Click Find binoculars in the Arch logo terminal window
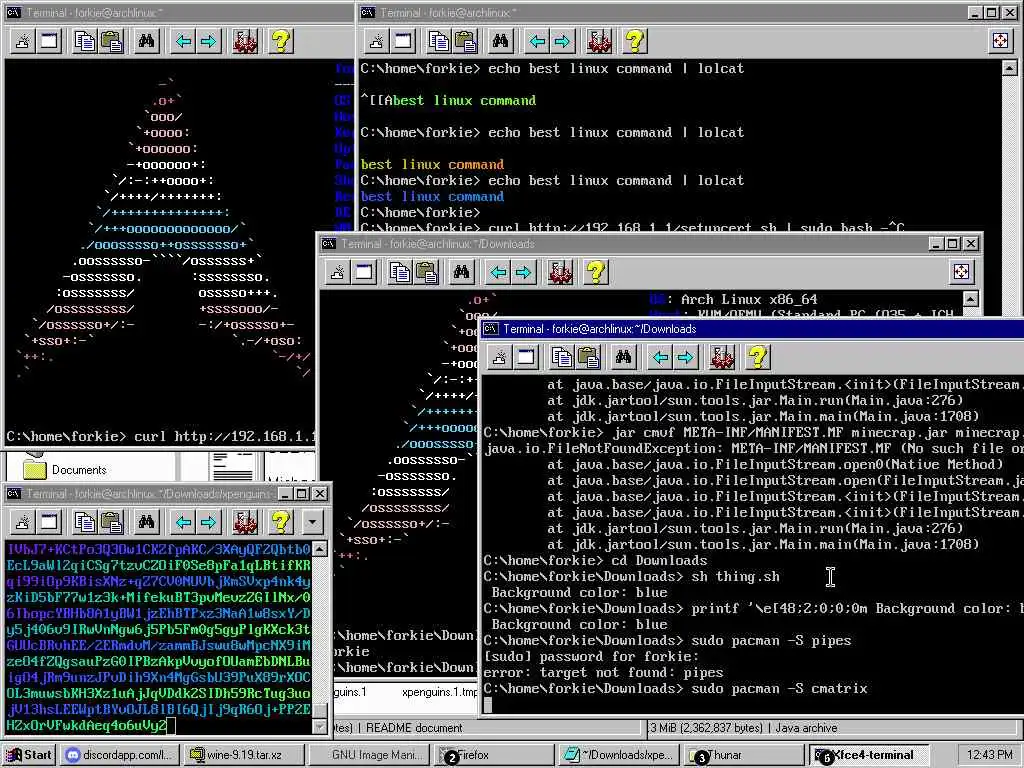Image resolution: width=1024 pixels, height=768 pixels. (x=146, y=42)
